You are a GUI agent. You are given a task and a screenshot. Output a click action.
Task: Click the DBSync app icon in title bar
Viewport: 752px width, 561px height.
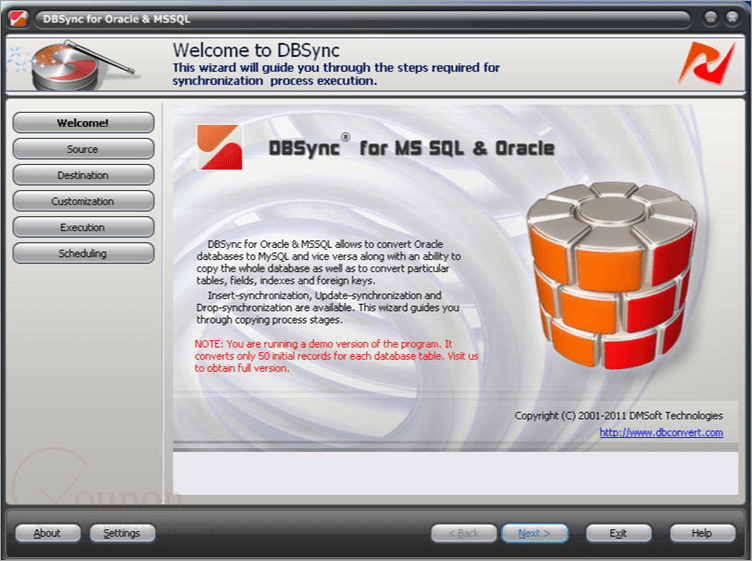[x=19, y=19]
